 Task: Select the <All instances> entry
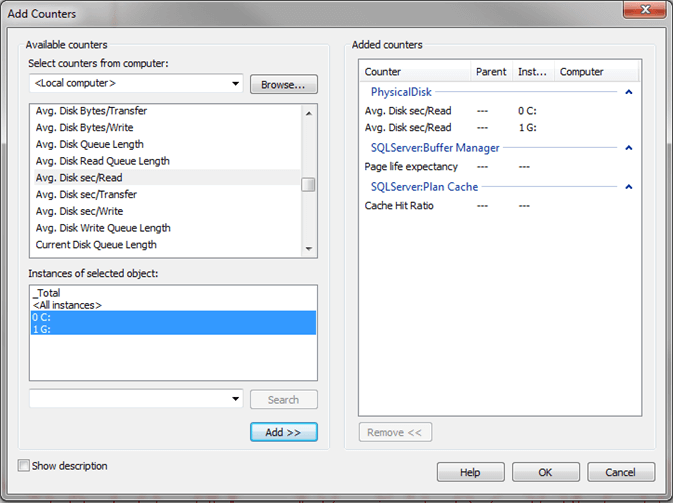click(x=67, y=305)
